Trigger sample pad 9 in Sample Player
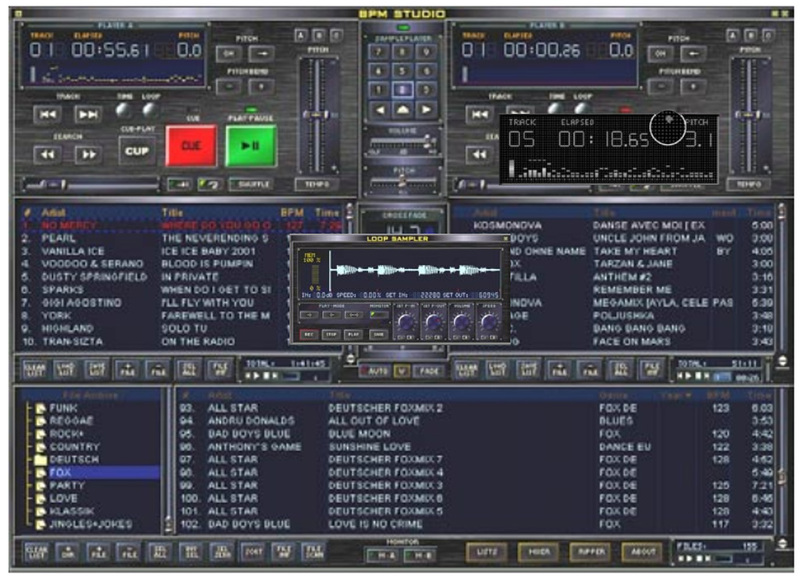This screenshot has width=800, height=579. coord(427,52)
